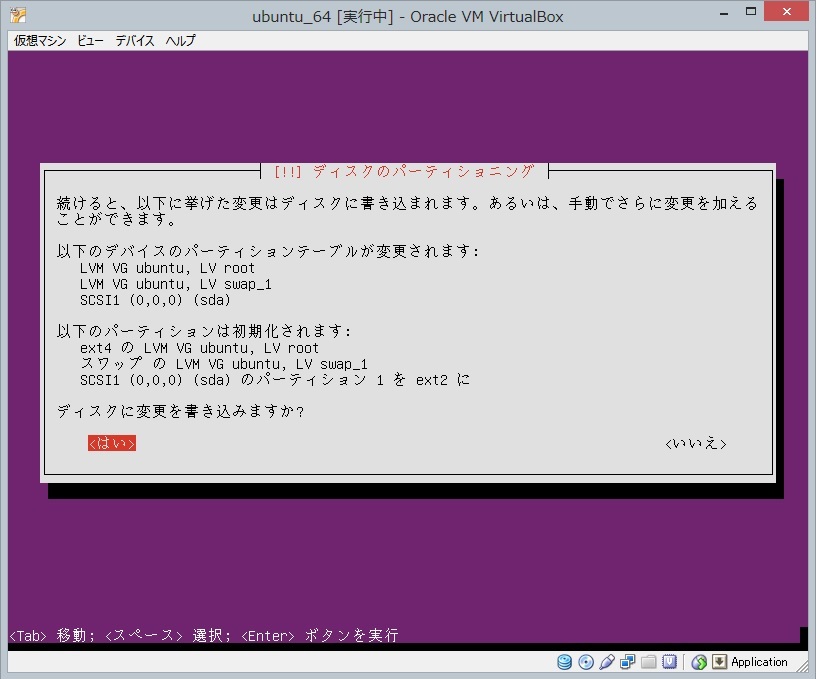
Task: Open the ビュー menu
Action: 90,41
